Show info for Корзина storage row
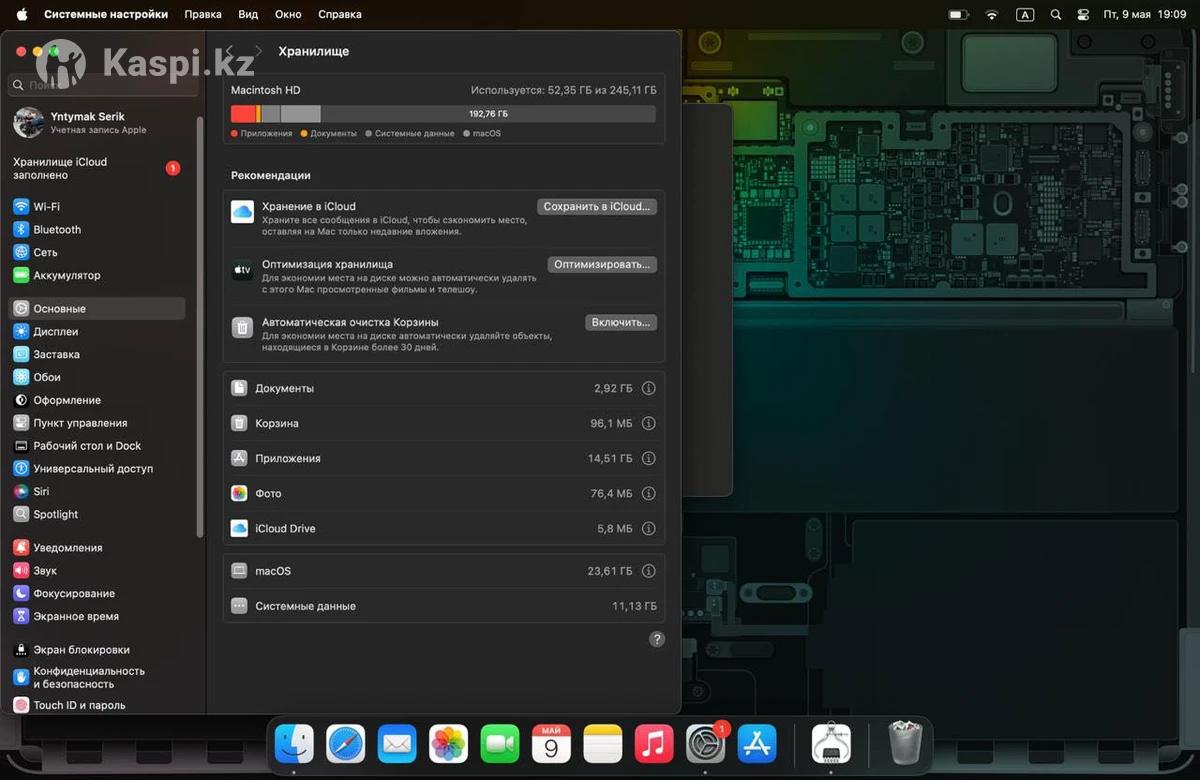 click(648, 423)
